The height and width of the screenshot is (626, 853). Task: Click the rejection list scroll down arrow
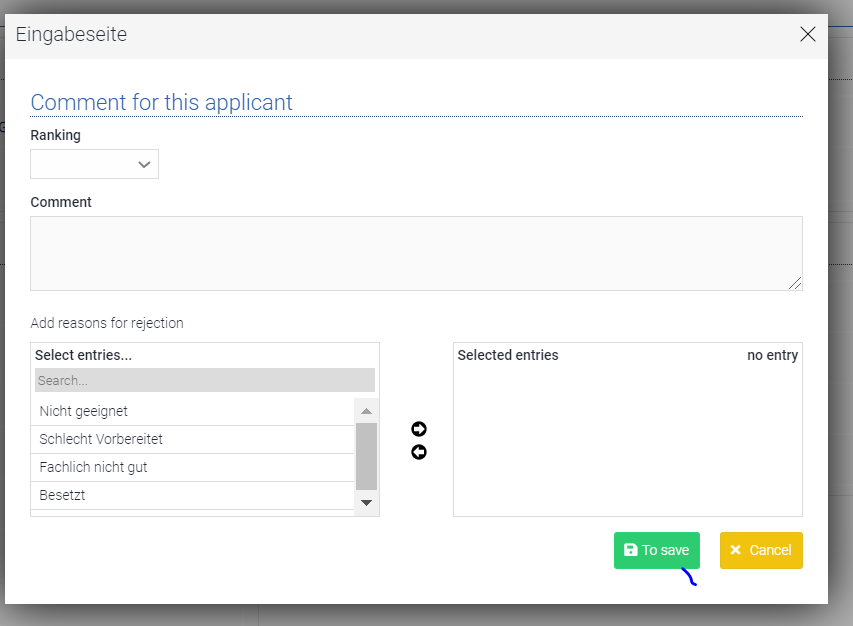(366, 502)
